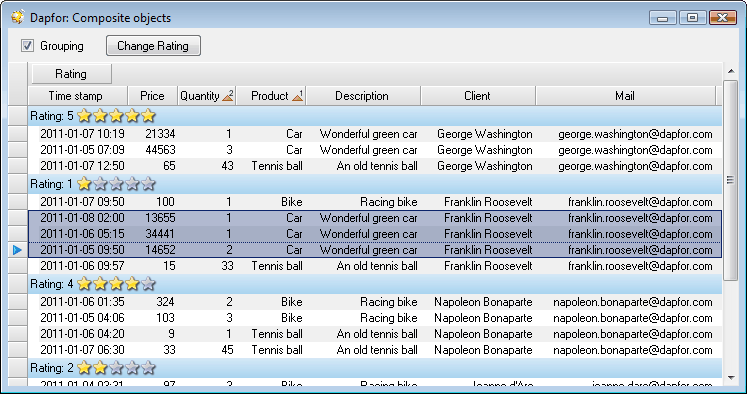Click the quantity cell 43
Viewport: 748px width, 395px height.
[228, 166]
